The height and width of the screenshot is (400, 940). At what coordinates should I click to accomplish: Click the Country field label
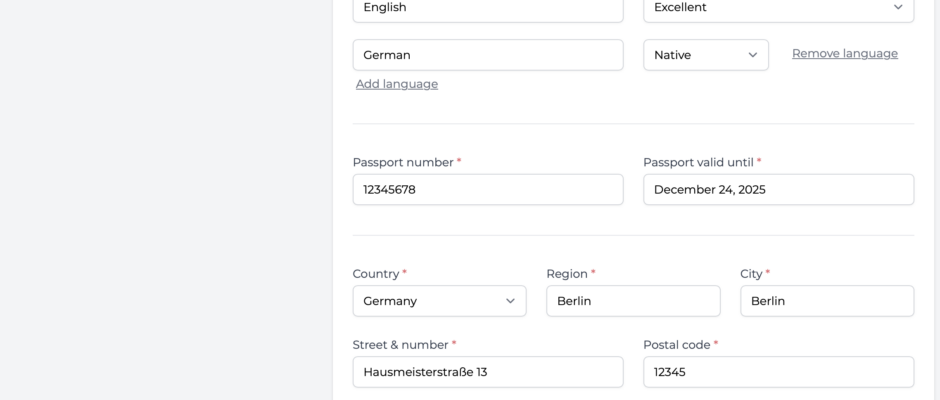[x=375, y=274]
